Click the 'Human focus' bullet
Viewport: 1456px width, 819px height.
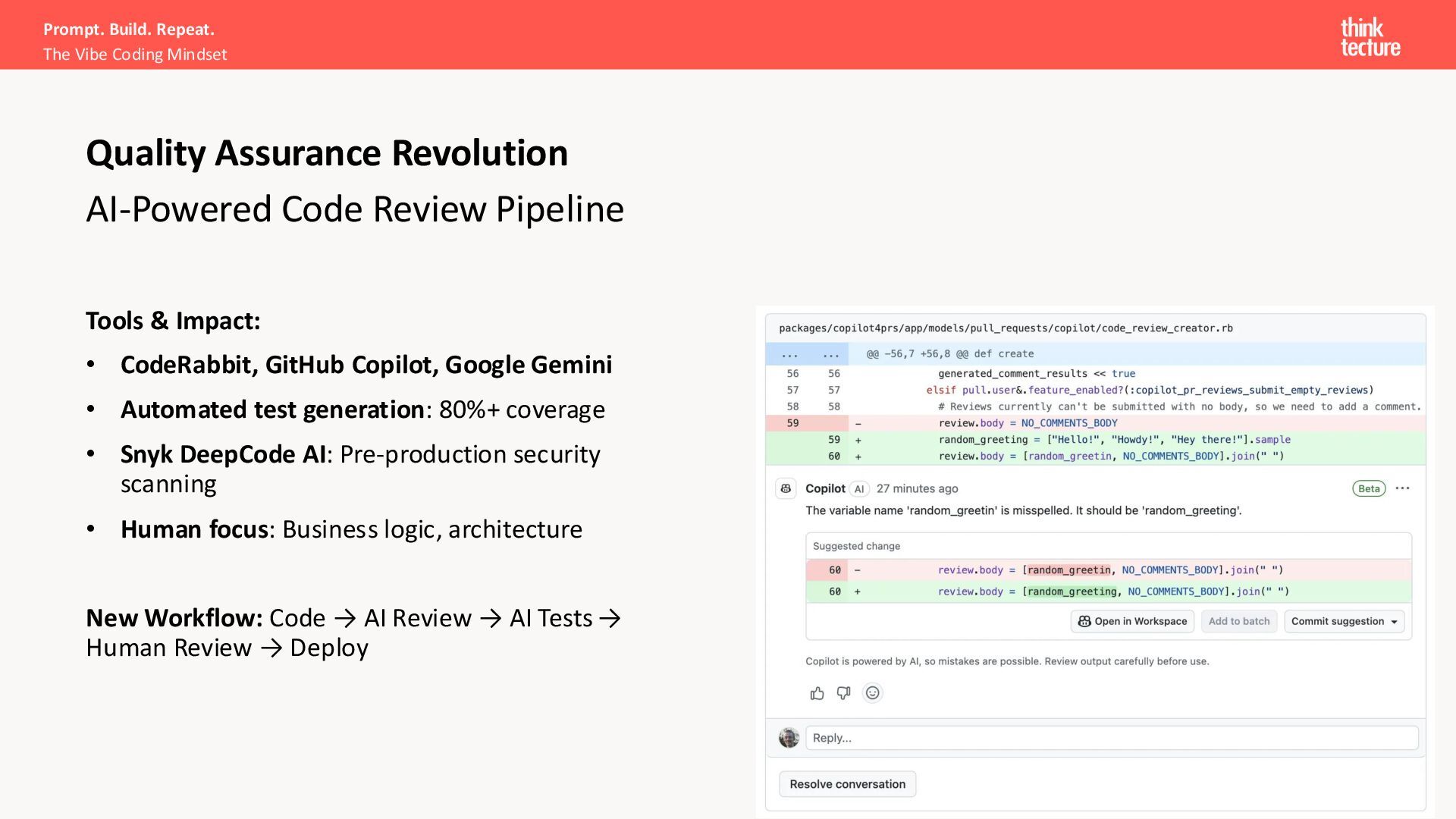(351, 529)
